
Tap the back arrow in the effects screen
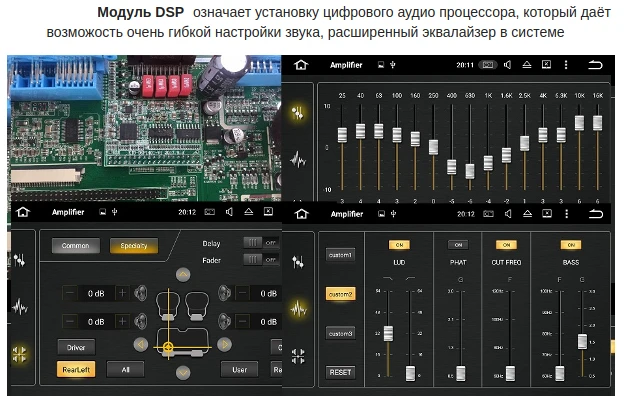point(596,214)
